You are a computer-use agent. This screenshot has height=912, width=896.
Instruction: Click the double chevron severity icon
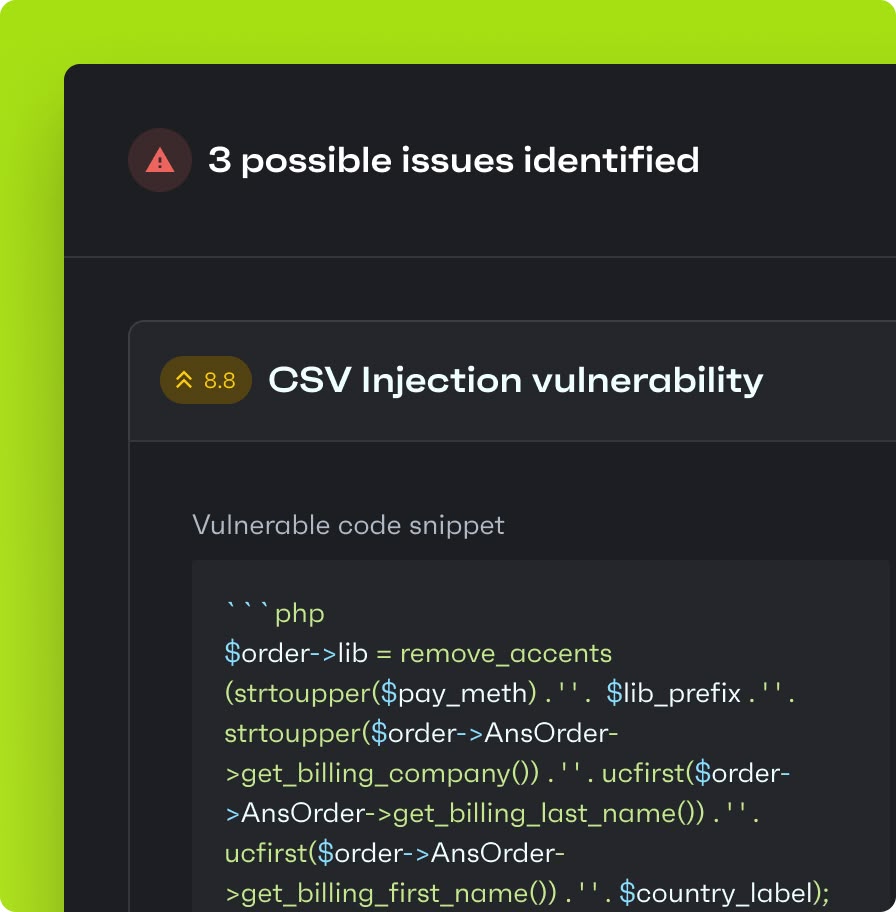coord(184,380)
